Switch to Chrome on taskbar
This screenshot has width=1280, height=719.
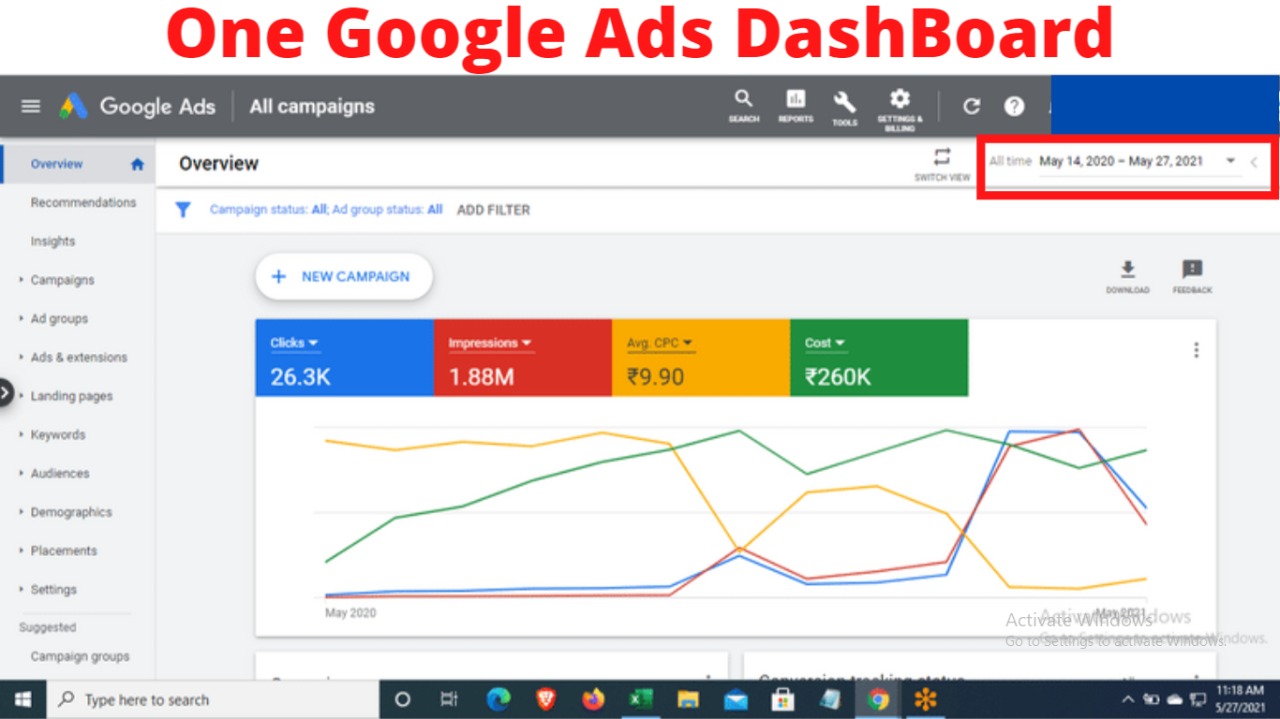[x=879, y=700]
